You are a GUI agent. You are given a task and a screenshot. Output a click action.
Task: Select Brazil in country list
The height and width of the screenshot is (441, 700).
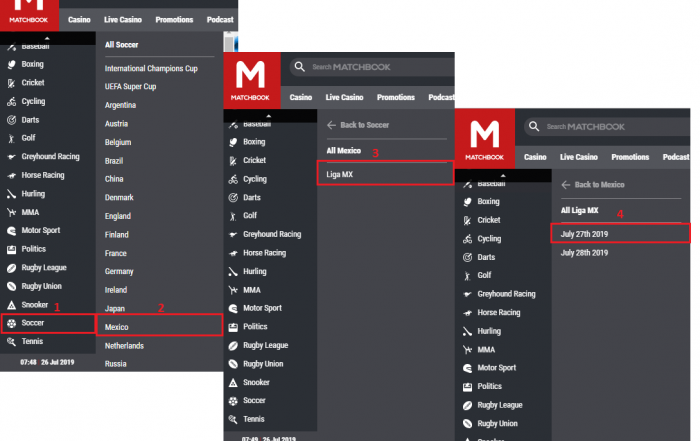pos(114,161)
